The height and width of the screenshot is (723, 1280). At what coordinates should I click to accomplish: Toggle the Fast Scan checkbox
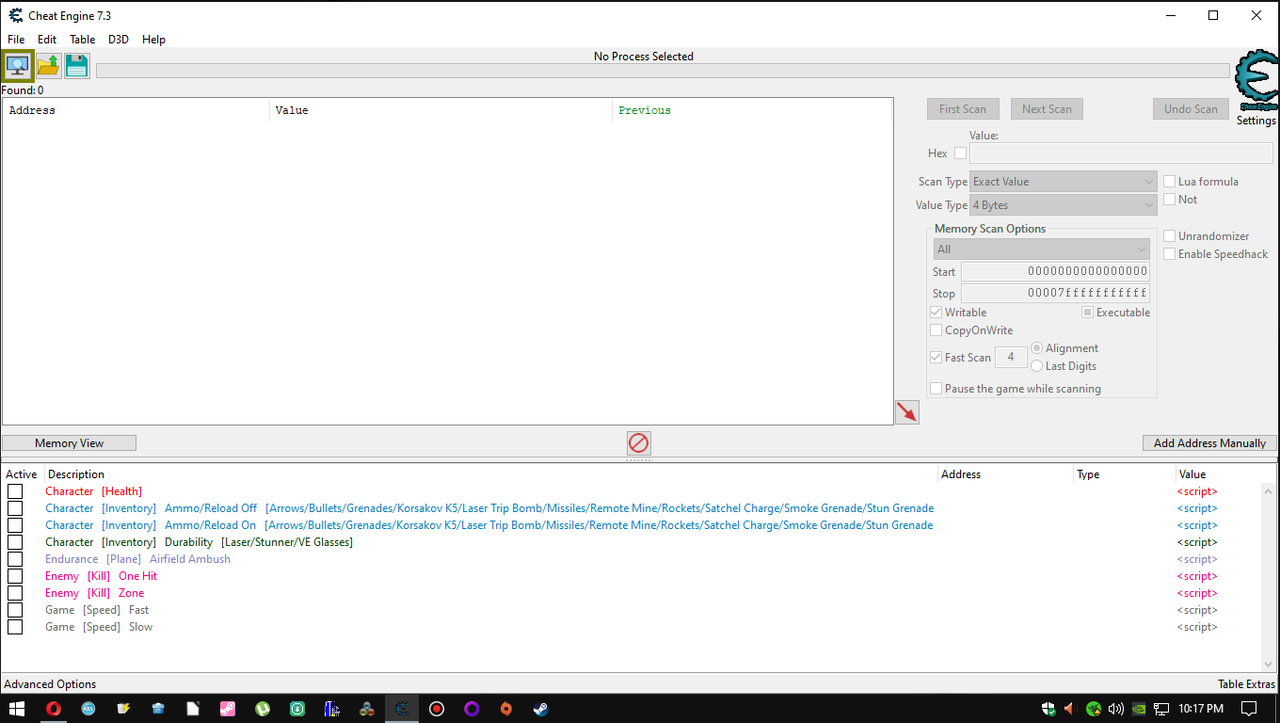tap(936, 357)
